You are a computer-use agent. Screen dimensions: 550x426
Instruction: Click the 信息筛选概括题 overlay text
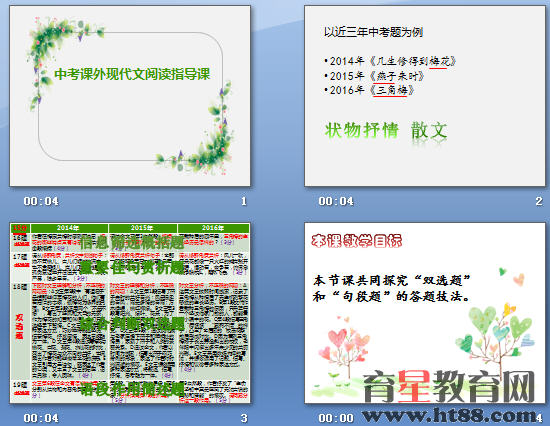pos(132,242)
